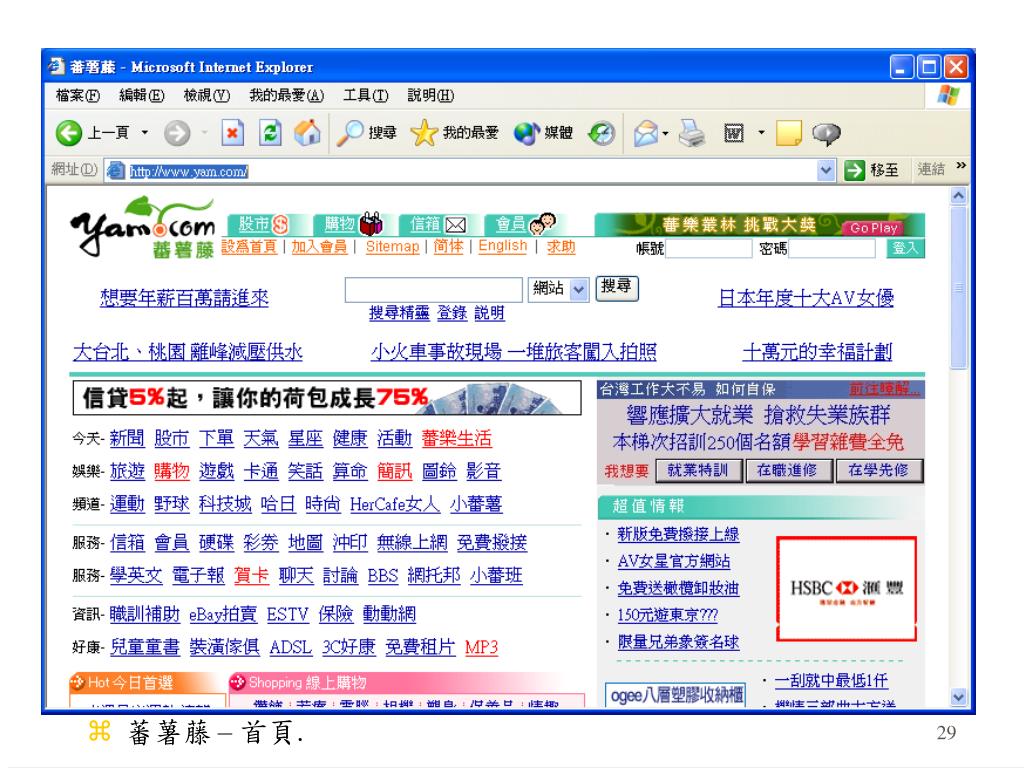Screen dimensions: 1024x768
Task: Click the Forward arrow button
Action: pyautogui.click(x=176, y=133)
